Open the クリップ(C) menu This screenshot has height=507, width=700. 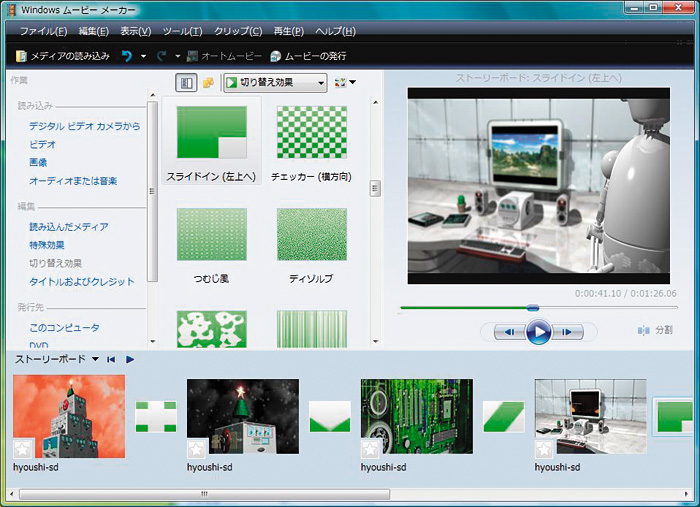[x=240, y=31]
